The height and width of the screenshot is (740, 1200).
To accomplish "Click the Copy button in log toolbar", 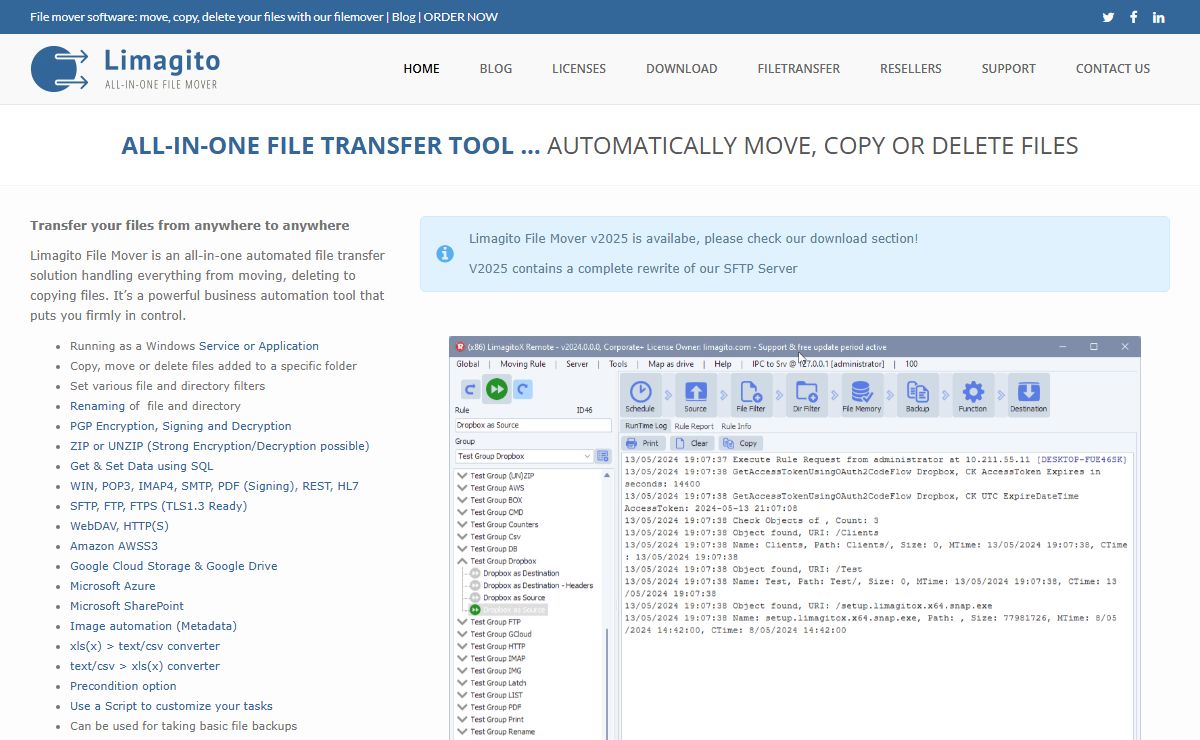I will 740,443.
